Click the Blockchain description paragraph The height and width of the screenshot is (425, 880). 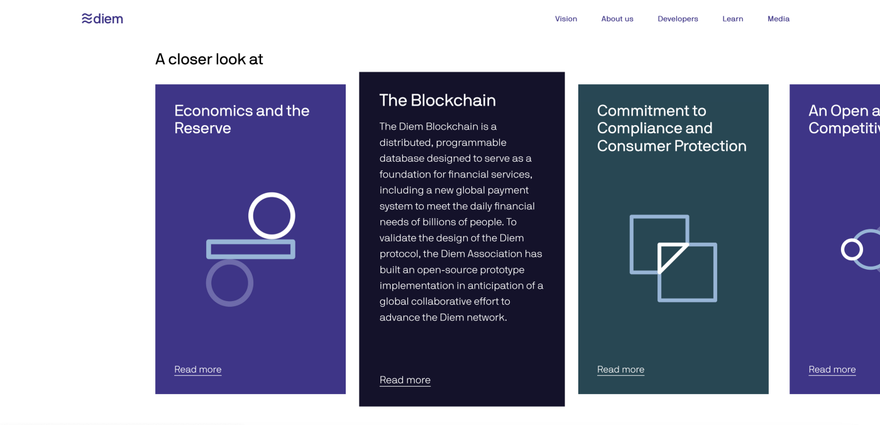[461, 222]
